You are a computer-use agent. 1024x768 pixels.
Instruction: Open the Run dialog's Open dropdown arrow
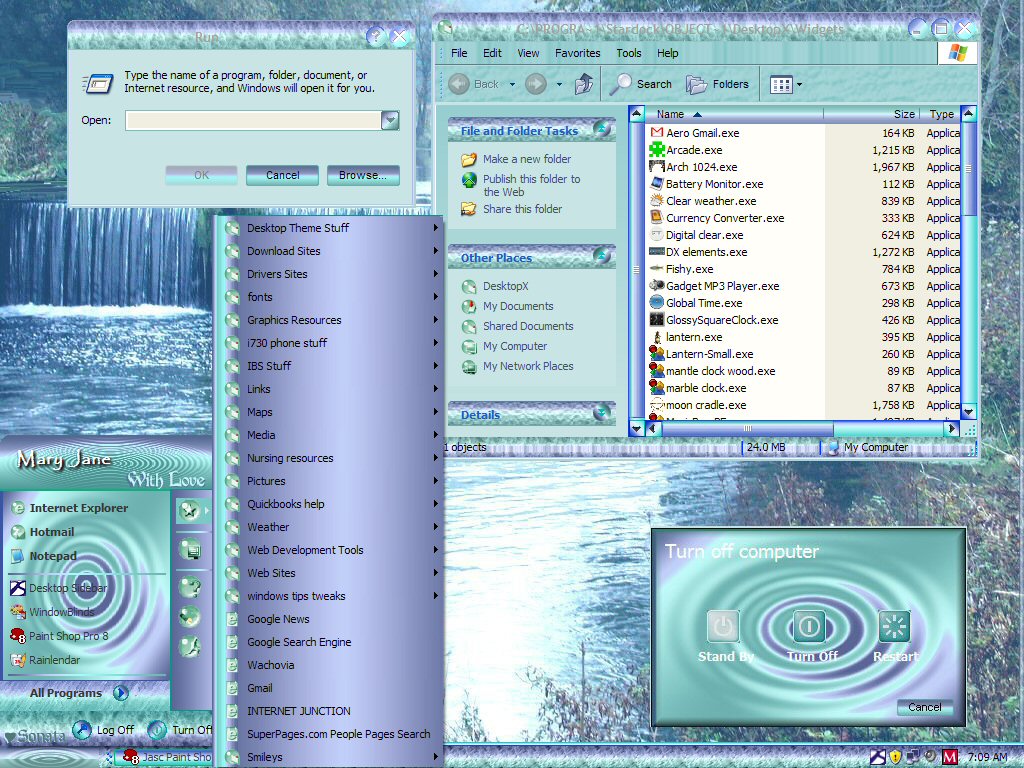(x=390, y=120)
